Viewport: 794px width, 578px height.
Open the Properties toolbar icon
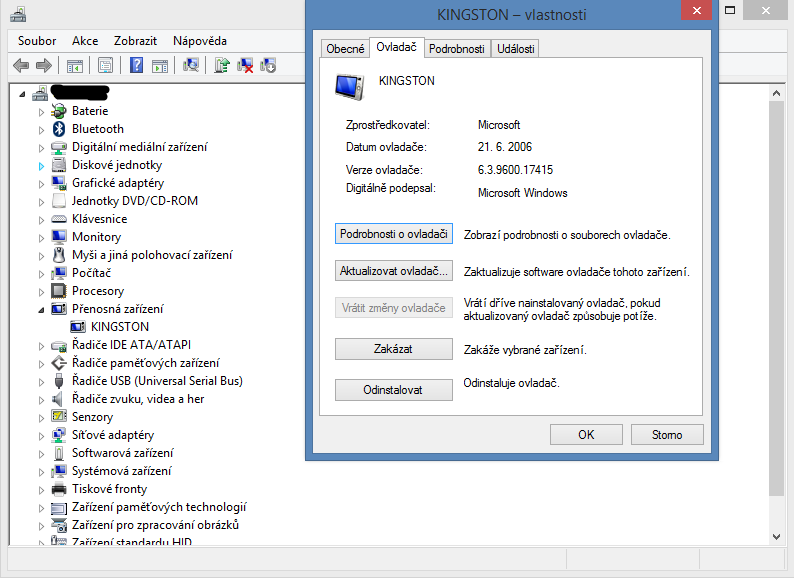coord(105,65)
